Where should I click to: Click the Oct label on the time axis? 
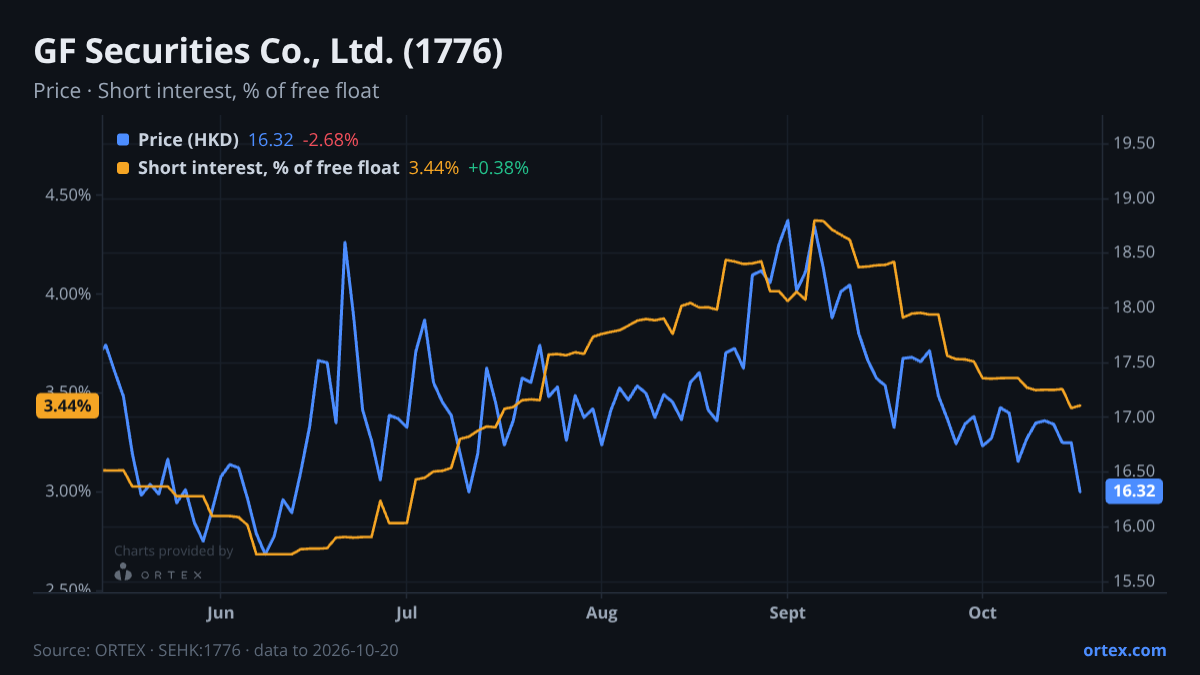pyautogui.click(x=982, y=613)
